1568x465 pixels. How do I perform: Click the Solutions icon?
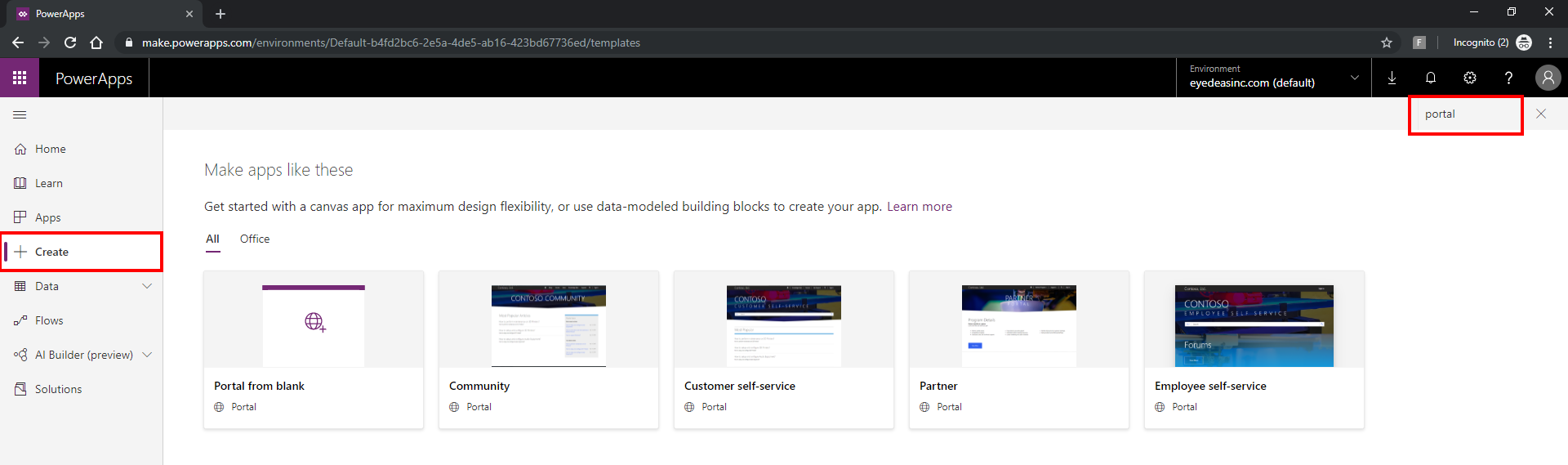pos(20,389)
